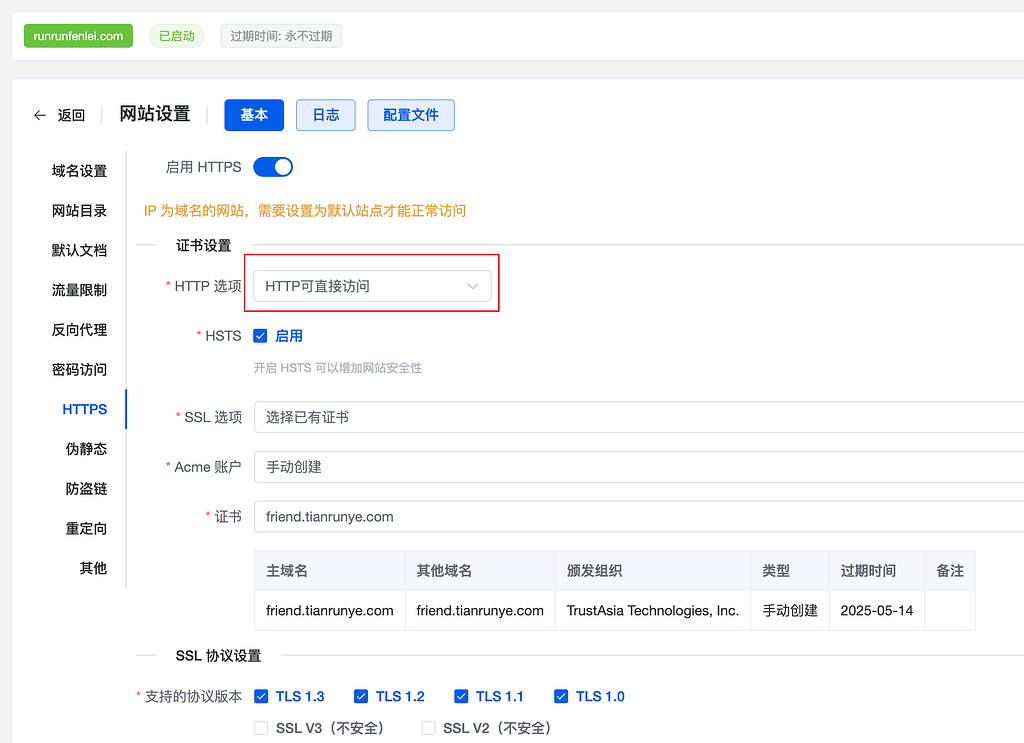This screenshot has width=1024, height=743.
Task: Click the back arrow next to 返回
Action: pos(38,115)
